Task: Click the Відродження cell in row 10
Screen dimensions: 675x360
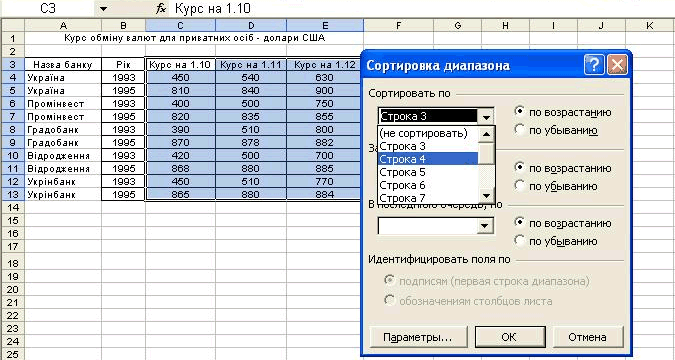Action: [x=63, y=155]
